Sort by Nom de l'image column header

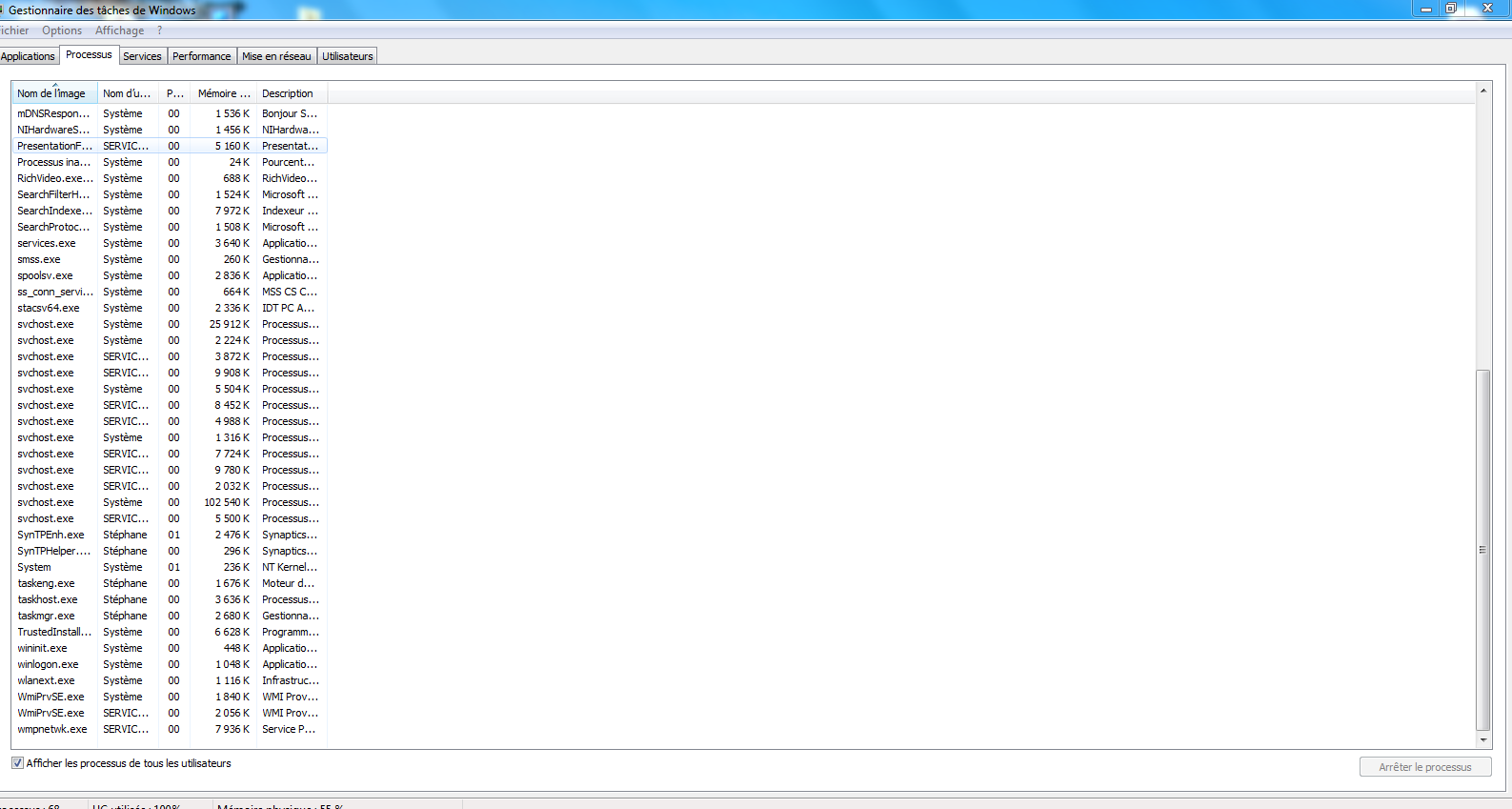[x=54, y=93]
